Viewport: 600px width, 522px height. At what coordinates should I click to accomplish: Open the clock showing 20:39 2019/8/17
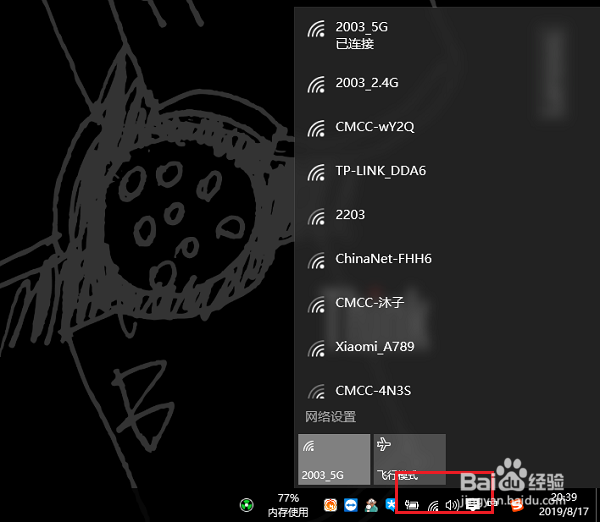tap(564, 504)
